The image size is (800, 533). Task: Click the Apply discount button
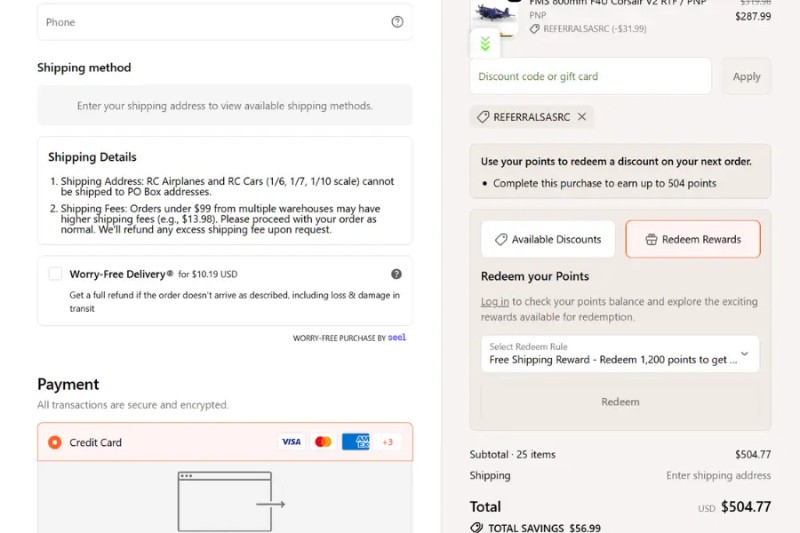pos(746,76)
